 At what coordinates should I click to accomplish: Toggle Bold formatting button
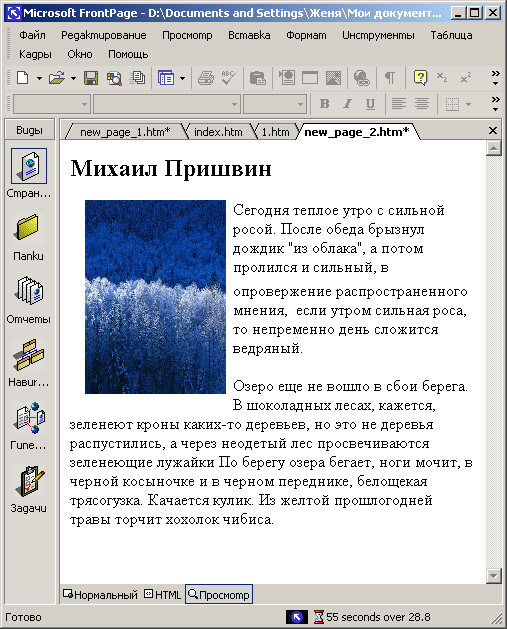click(324, 104)
